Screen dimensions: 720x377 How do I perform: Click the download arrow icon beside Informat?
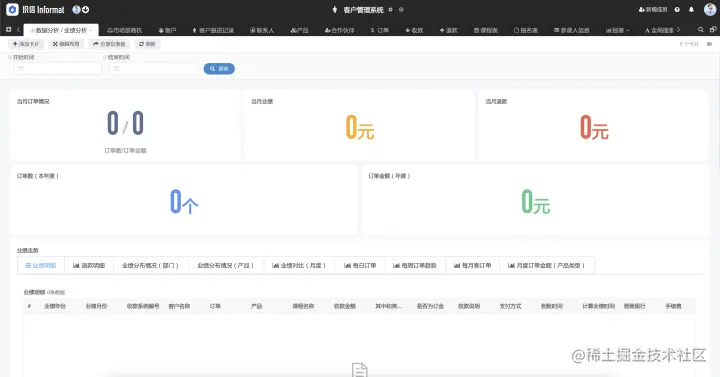coord(85,9)
